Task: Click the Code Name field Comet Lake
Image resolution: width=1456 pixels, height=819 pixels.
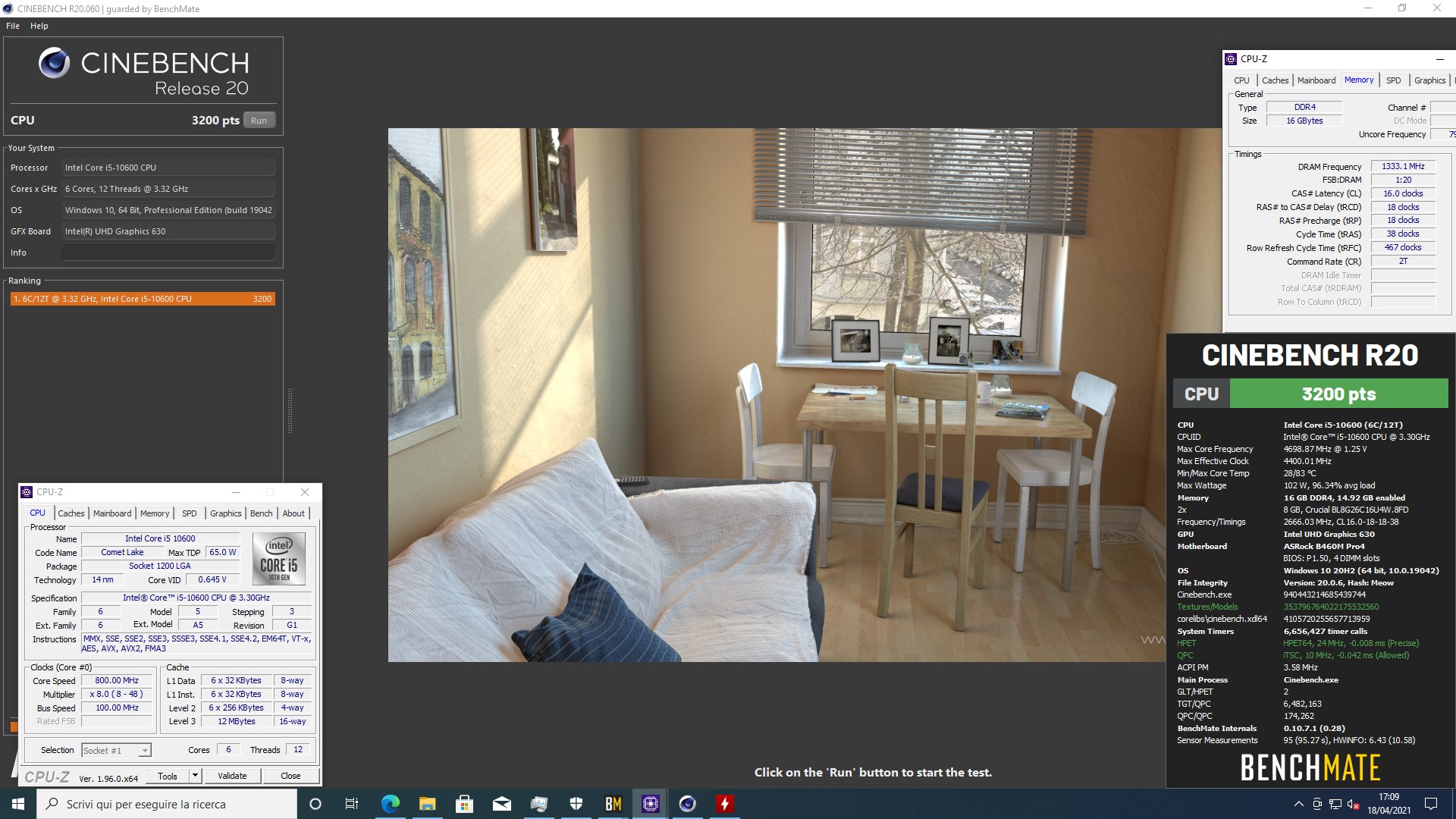Action: [122, 552]
